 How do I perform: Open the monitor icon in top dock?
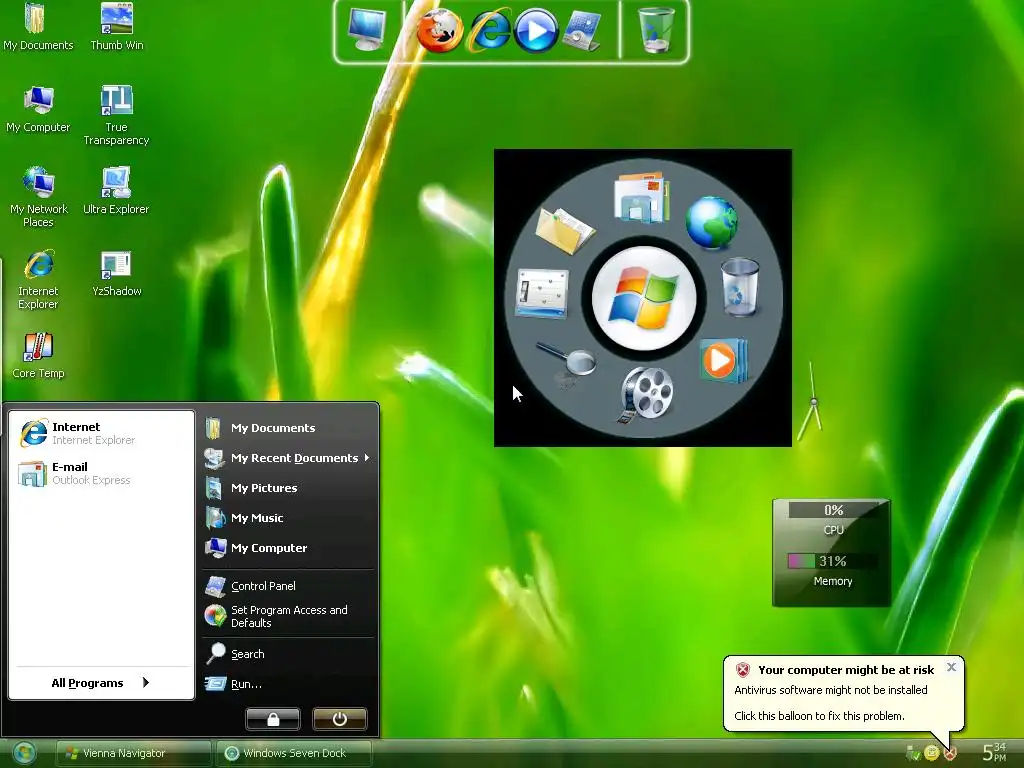[367, 30]
